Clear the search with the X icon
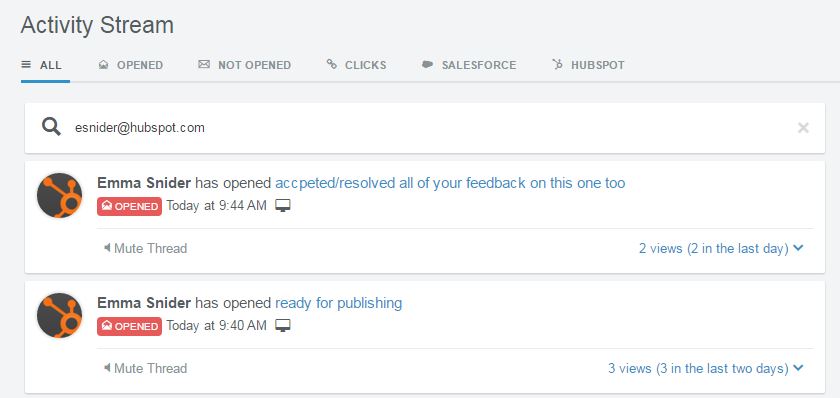 [x=803, y=127]
